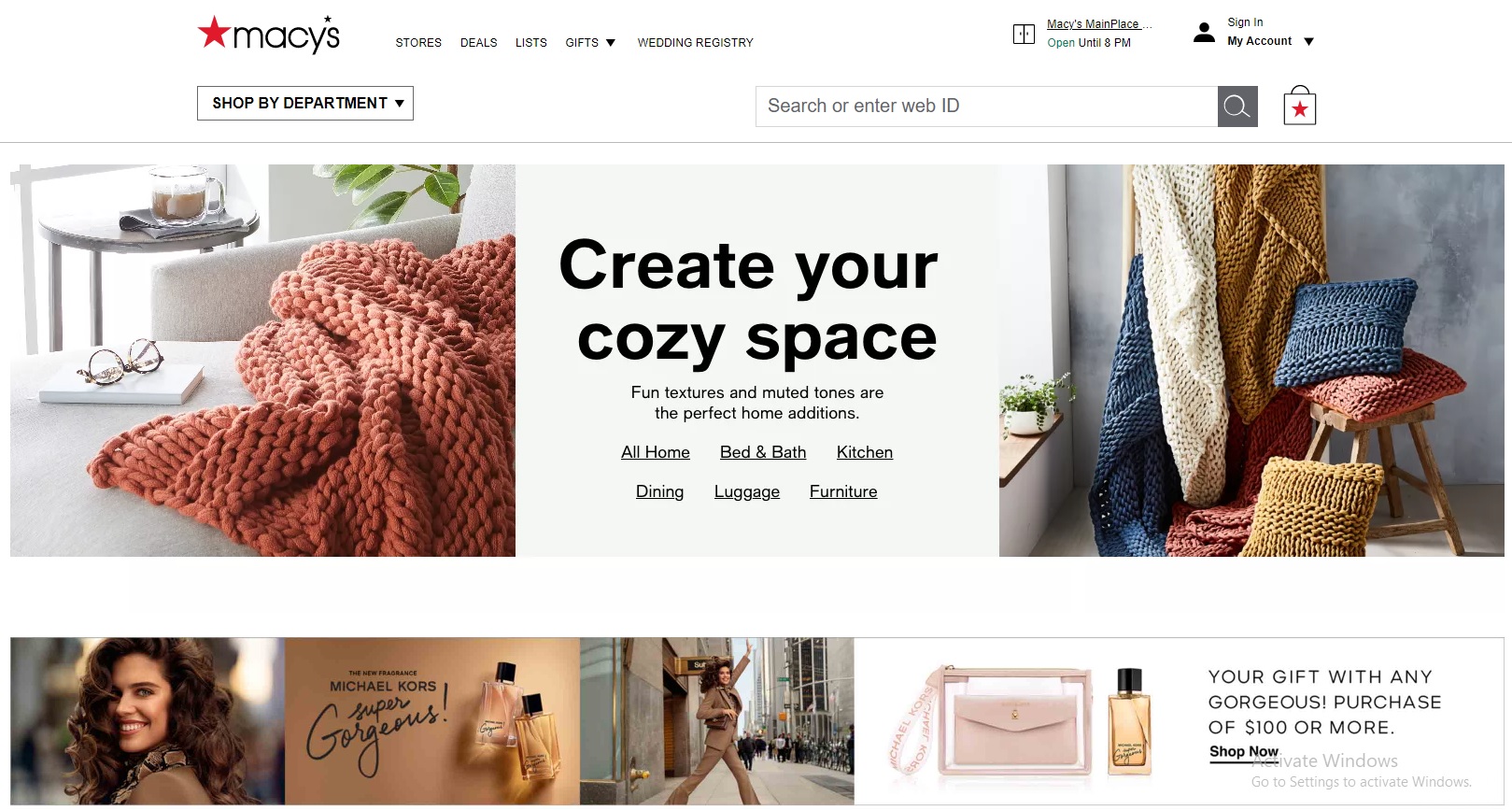Open Wedding Registry link
Screen dimensions: 1512x810
pos(695,43)
